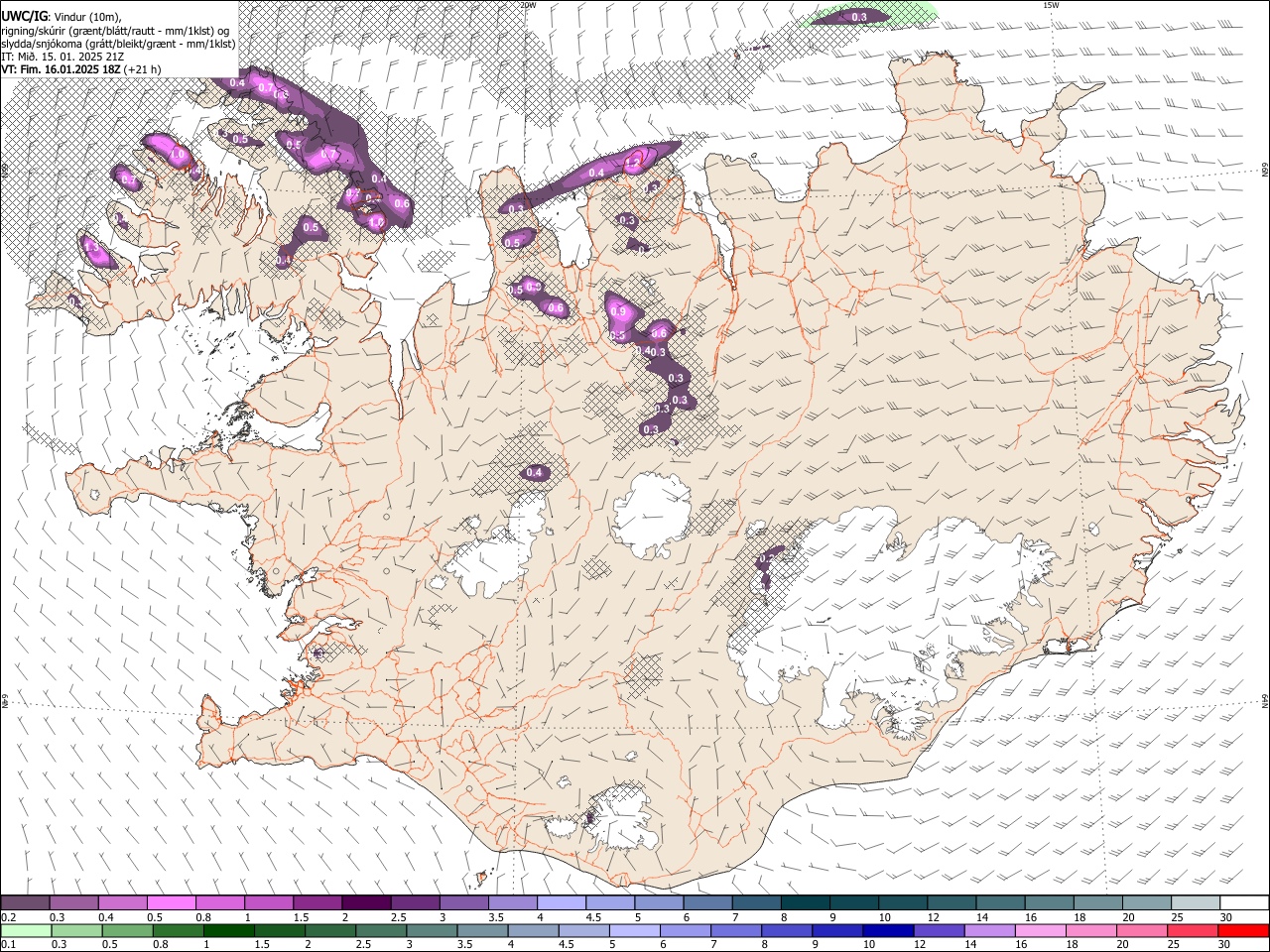Image resolution: width=1270 pixels, height=952 pixels.
Task: Click the '0.2' label on upper legend
Action: 9,917
